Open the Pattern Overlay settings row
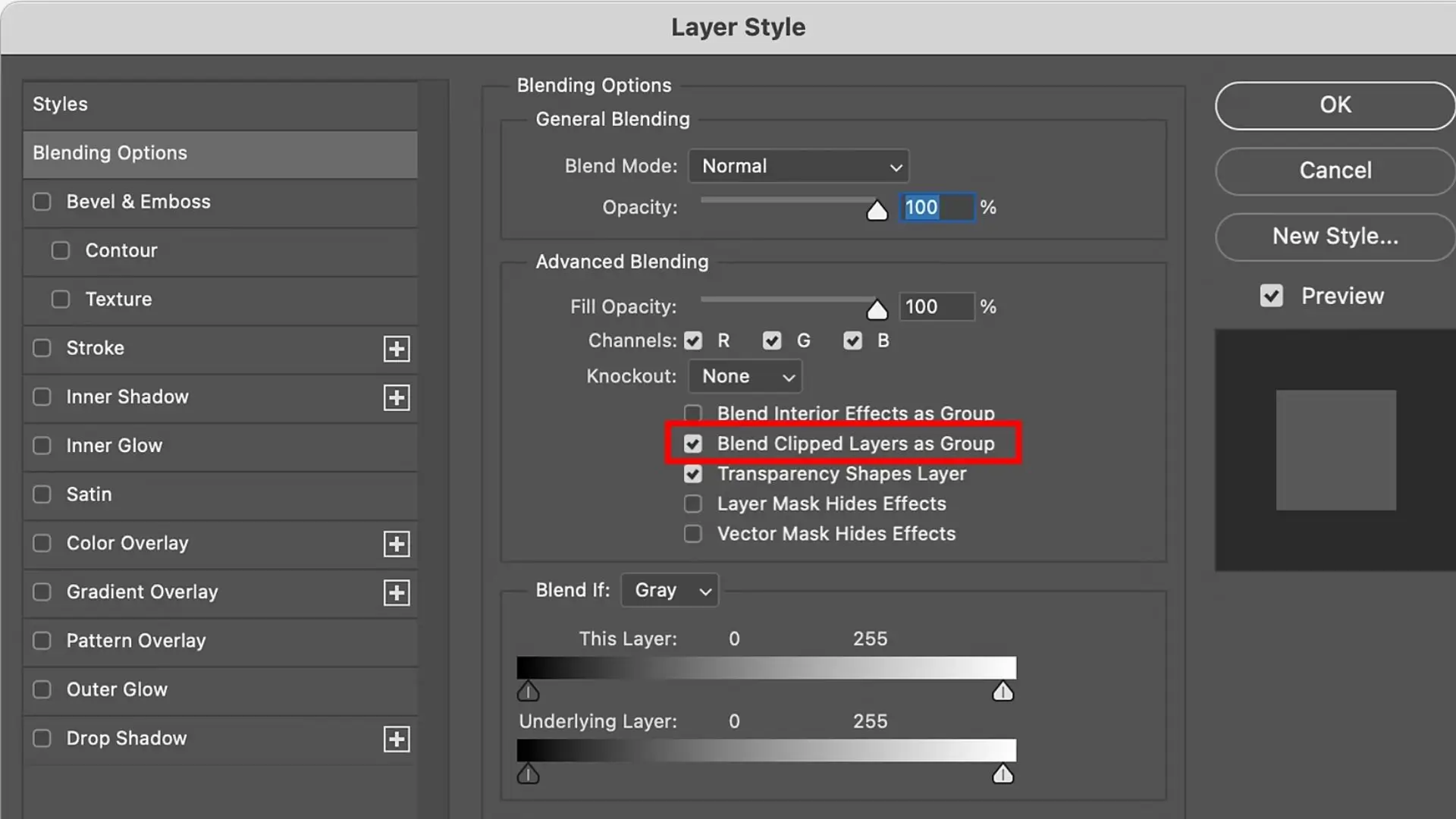1456x819 pixels. tap(220, 641)
